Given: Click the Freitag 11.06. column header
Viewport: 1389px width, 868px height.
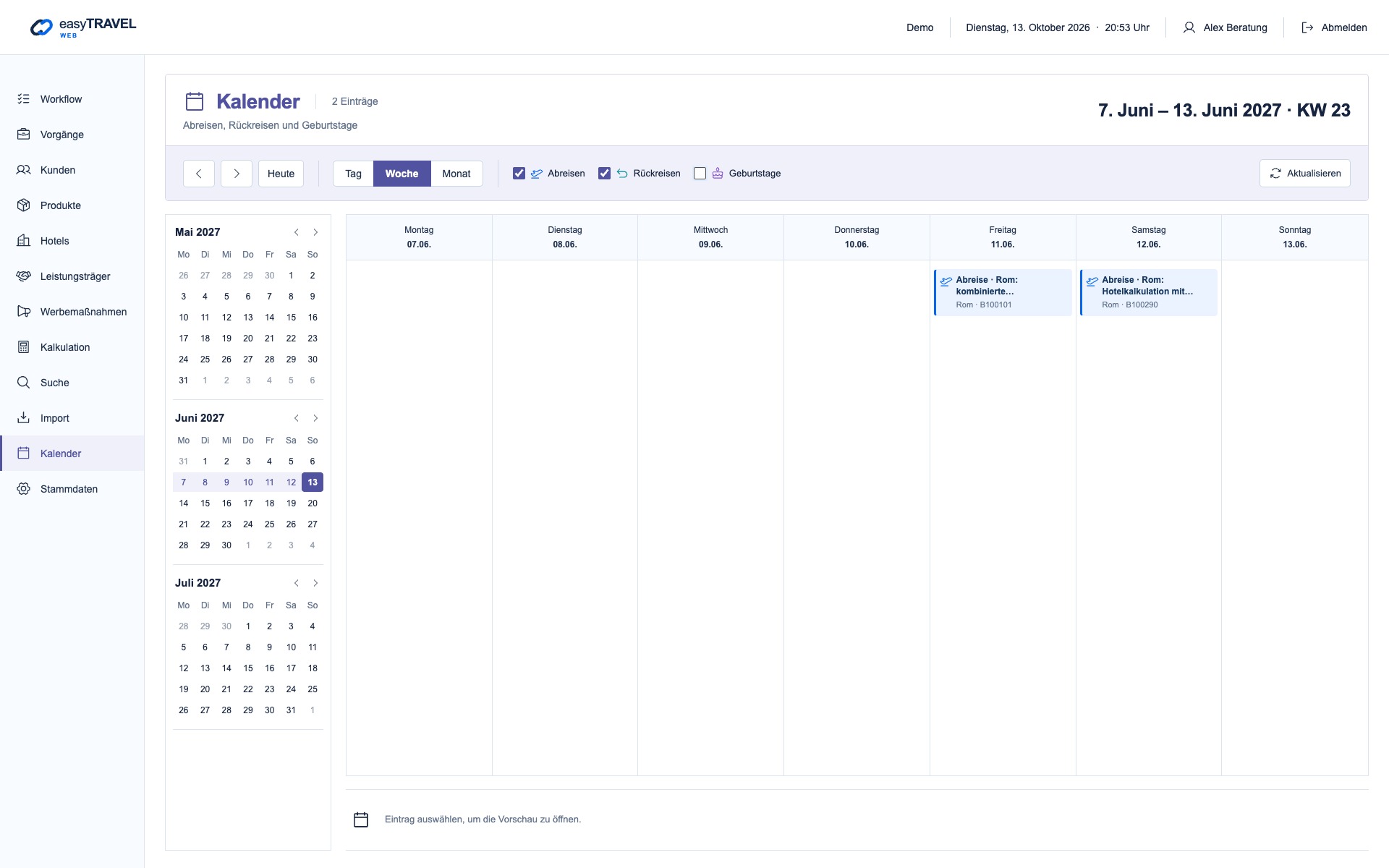Looking at the screenshot, I should tap(1003, 237).
